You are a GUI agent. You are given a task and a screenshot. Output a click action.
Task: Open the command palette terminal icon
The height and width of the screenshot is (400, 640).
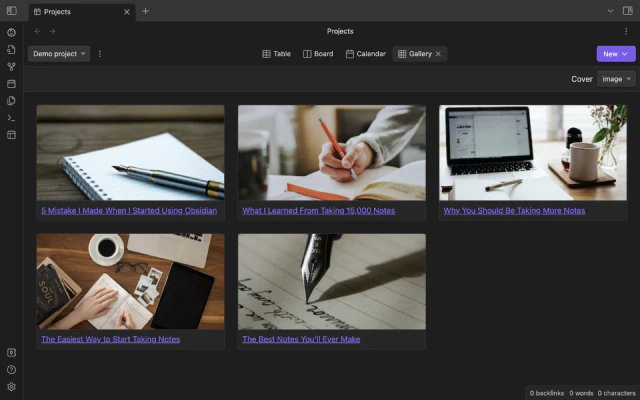(11, 117)
